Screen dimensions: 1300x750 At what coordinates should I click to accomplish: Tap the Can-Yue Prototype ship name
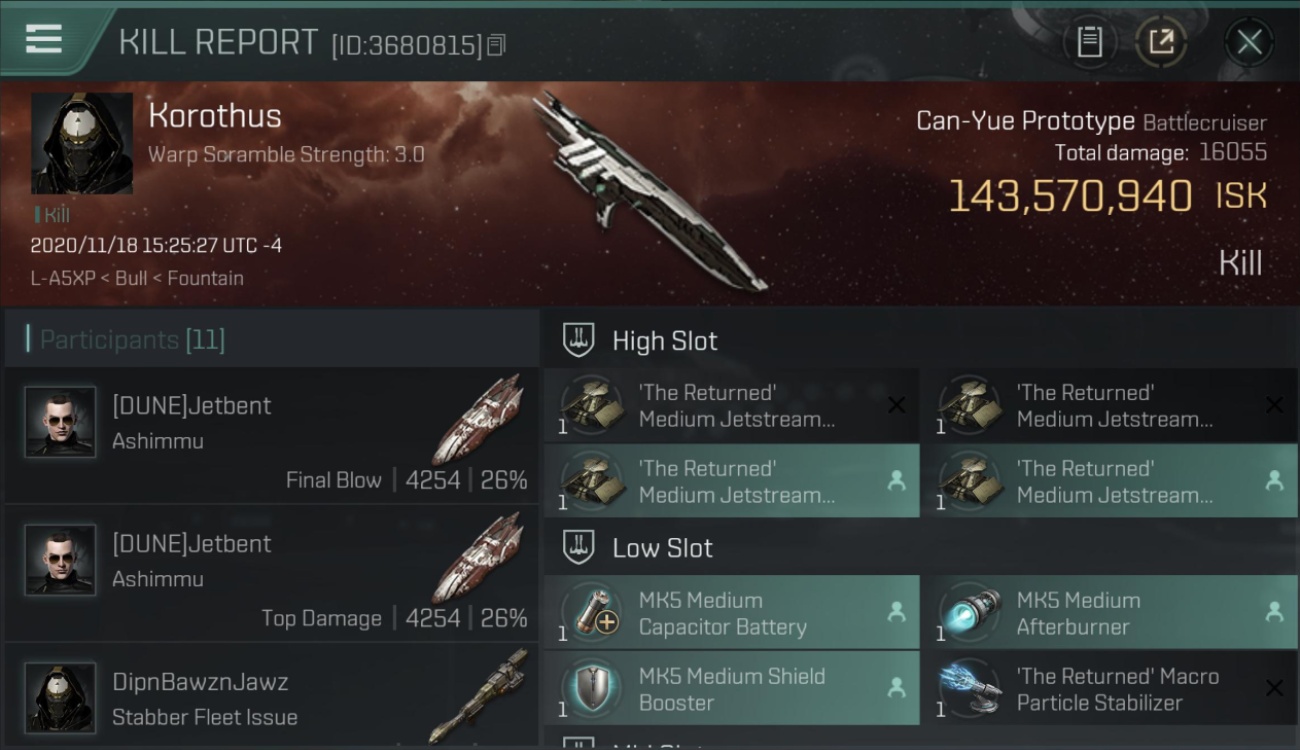(x=1025, y=122)
